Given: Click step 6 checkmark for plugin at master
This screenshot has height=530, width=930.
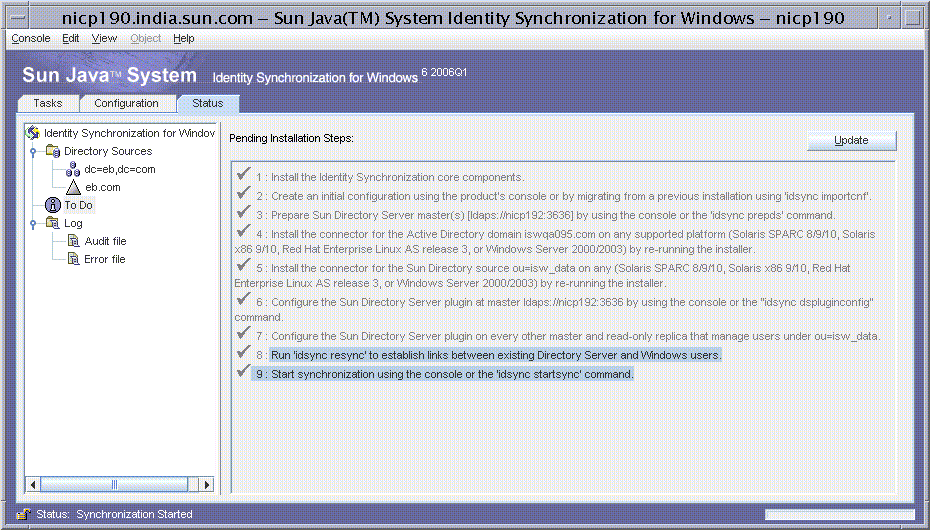Looking at the screenshot, I should coord(243,299).
